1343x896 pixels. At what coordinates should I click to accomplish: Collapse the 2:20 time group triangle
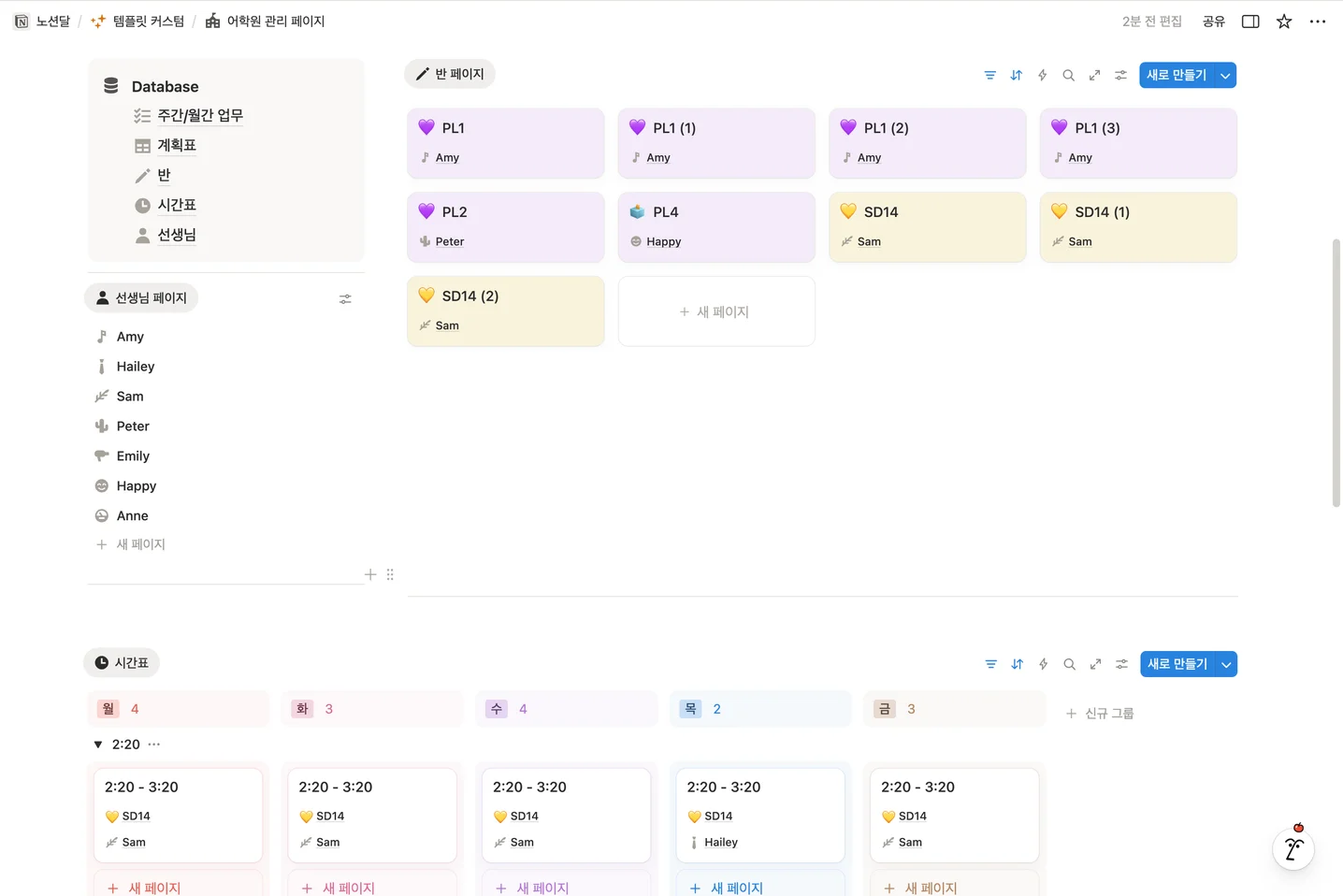click(x=98, y=744)
